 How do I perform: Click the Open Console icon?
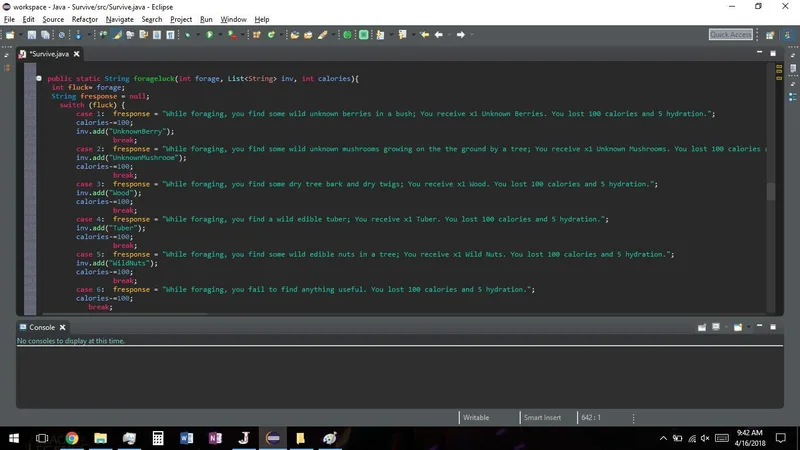coord(738,327)
